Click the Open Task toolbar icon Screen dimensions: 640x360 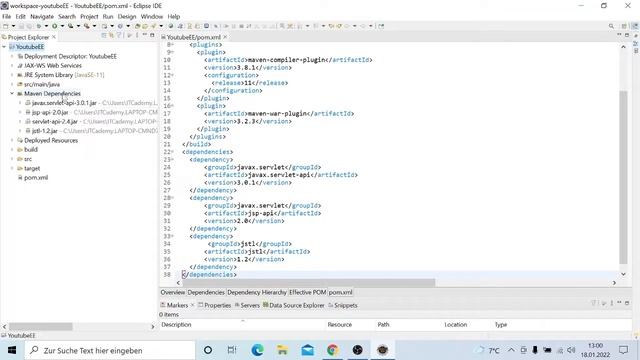(x=146, y=26)
